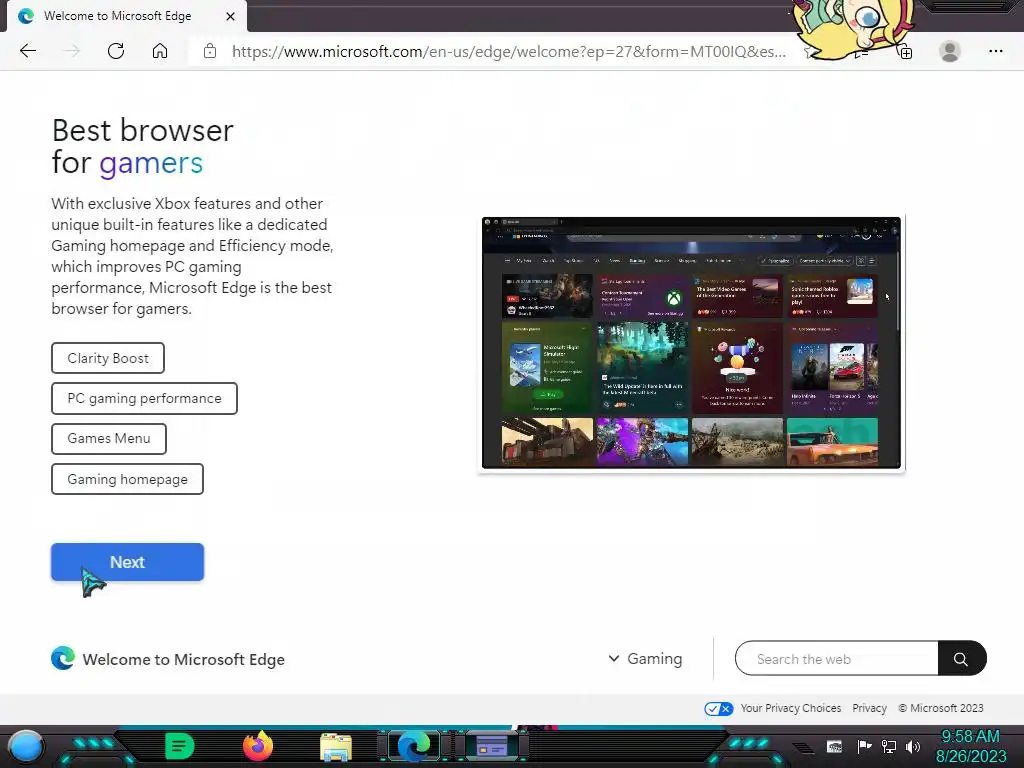Open the browser home page
The height and width of the screenshot is (768, 1024).
click(x=160, y=51)
